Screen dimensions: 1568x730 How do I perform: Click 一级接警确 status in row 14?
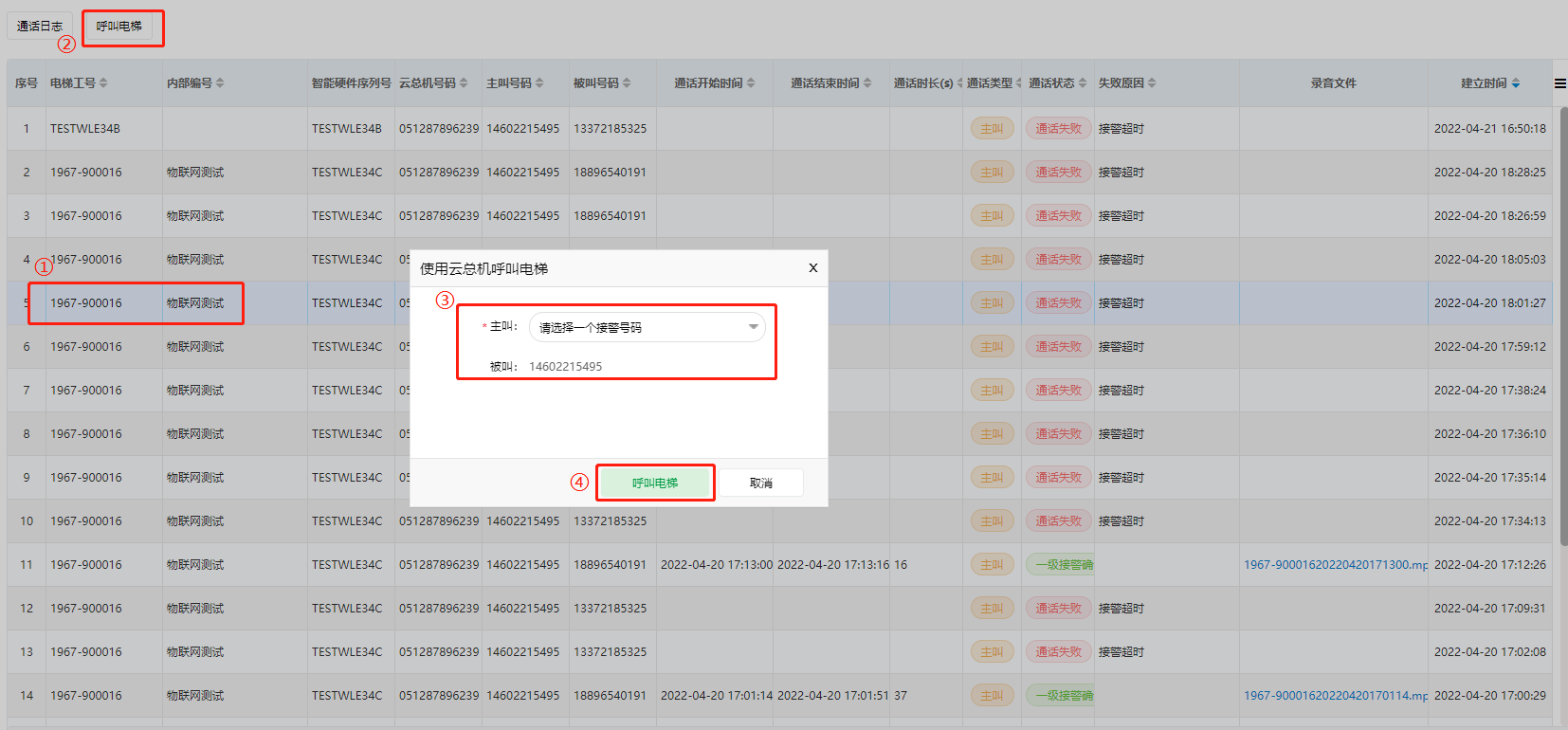1060,696
